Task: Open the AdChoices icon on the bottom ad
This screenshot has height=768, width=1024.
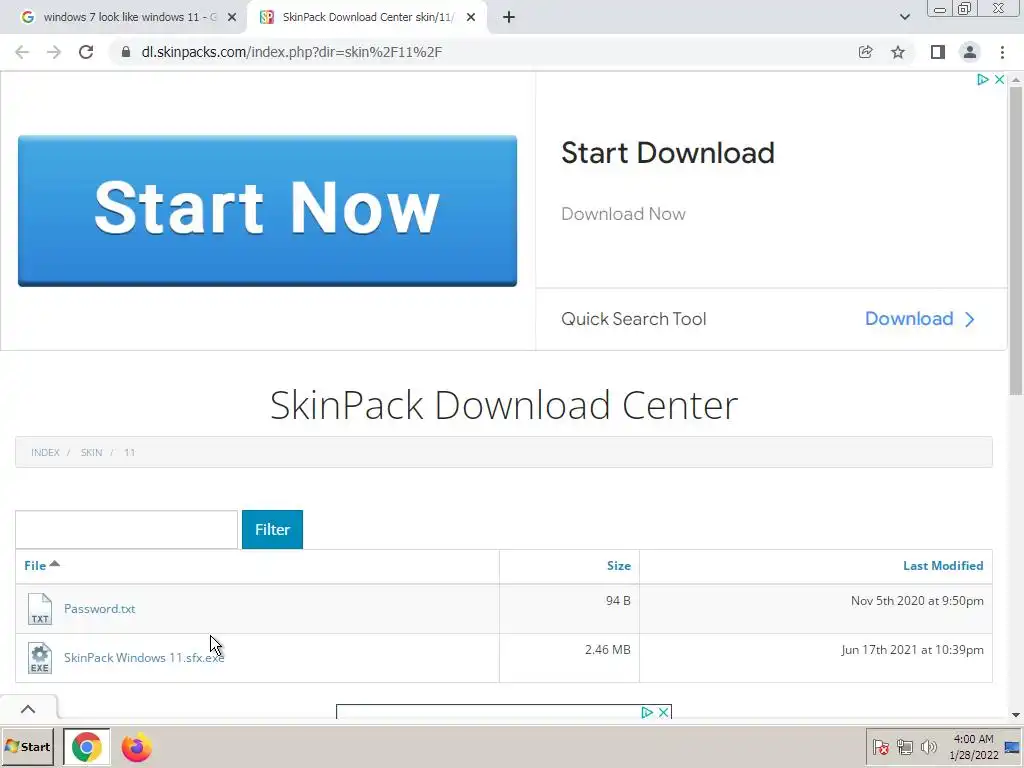Action: click(x=647, y=712)
